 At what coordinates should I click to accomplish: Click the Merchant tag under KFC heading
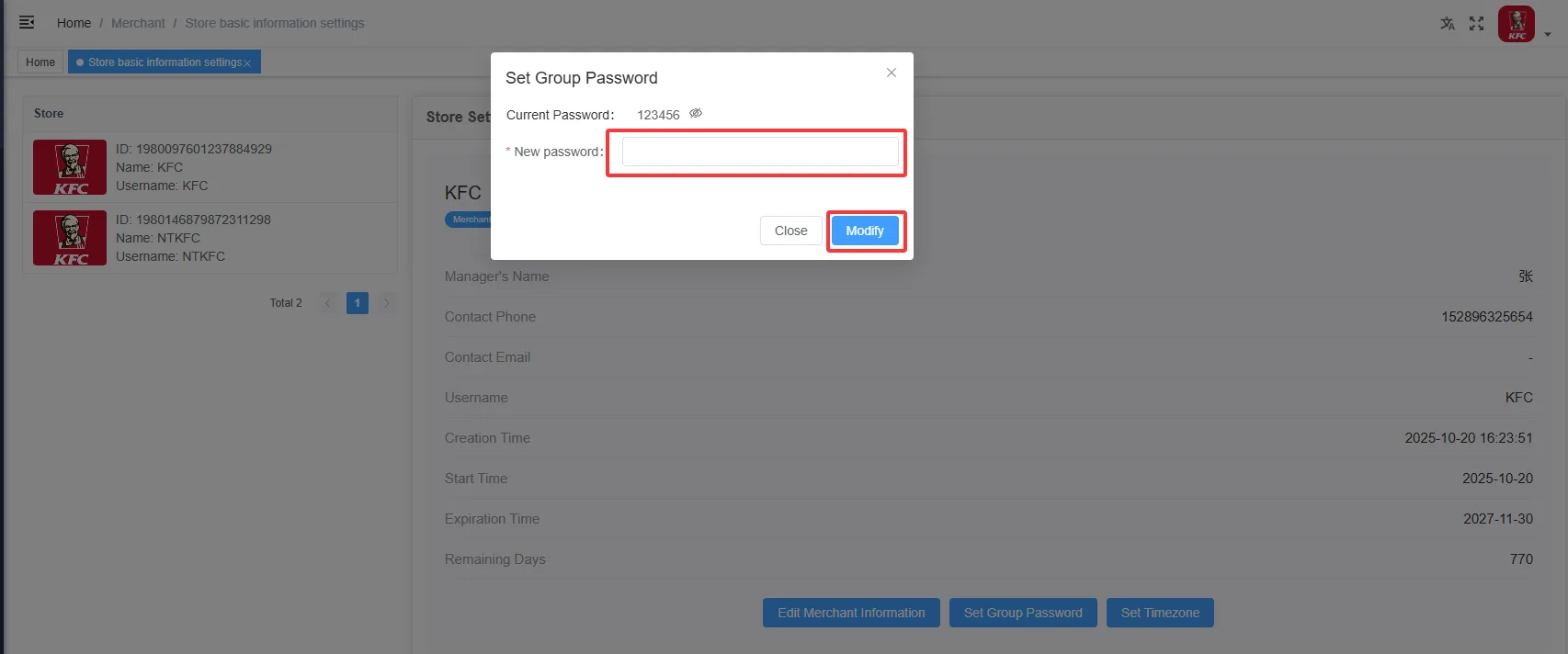pyautogui.click(x=469, y=220)
